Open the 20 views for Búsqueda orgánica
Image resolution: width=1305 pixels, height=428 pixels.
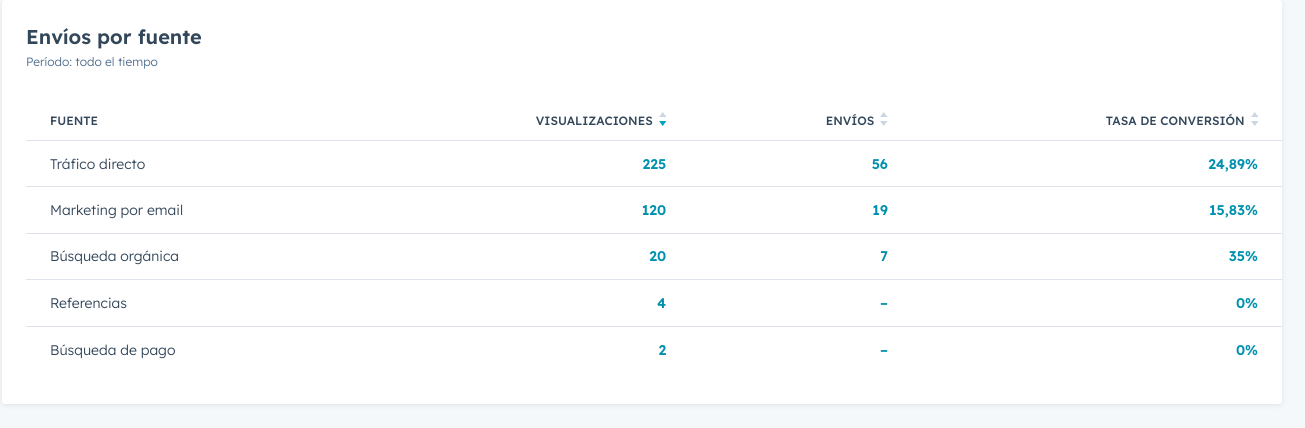click(x=657, y=256)
